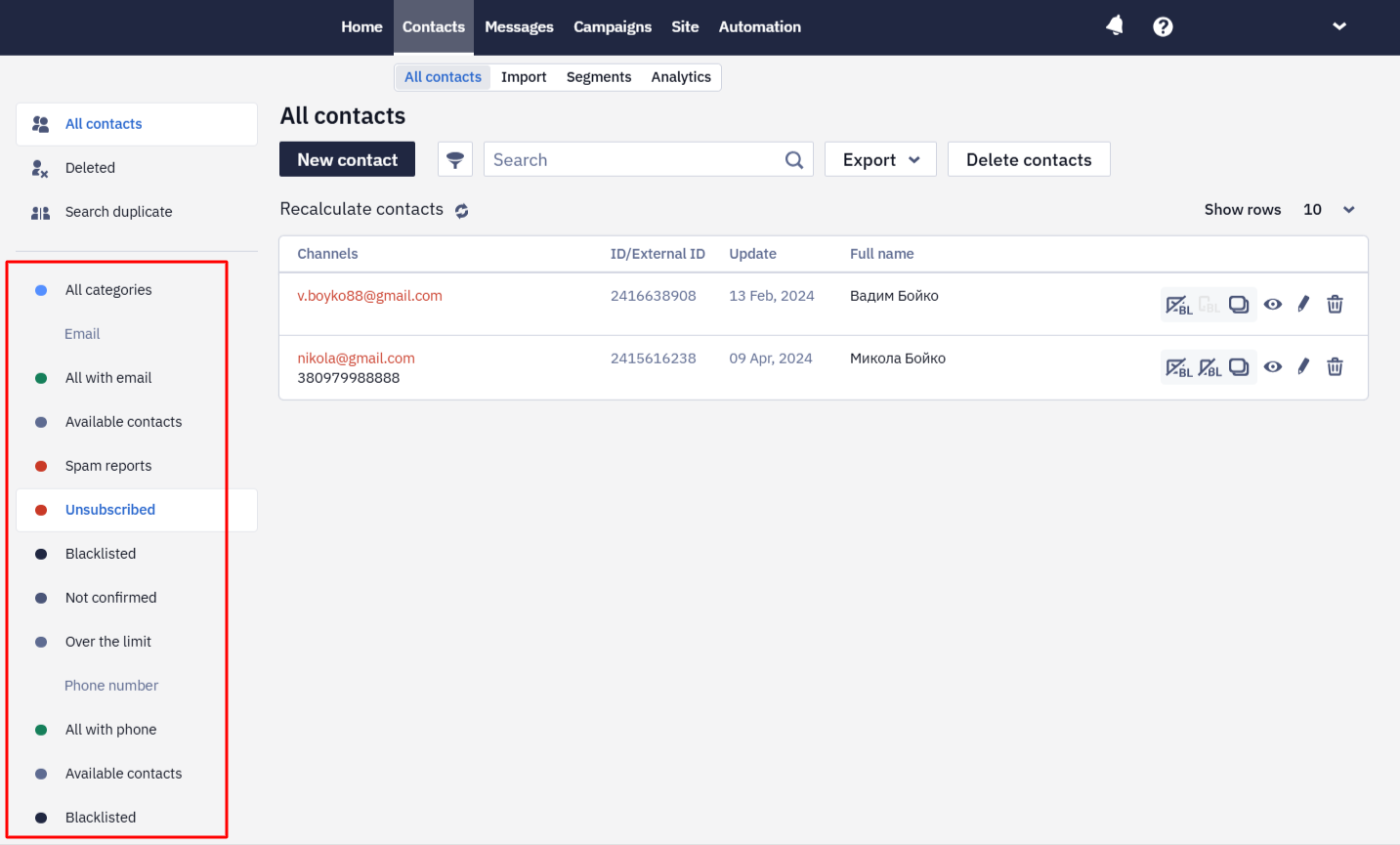Select Over the limit category

(108, 642)
